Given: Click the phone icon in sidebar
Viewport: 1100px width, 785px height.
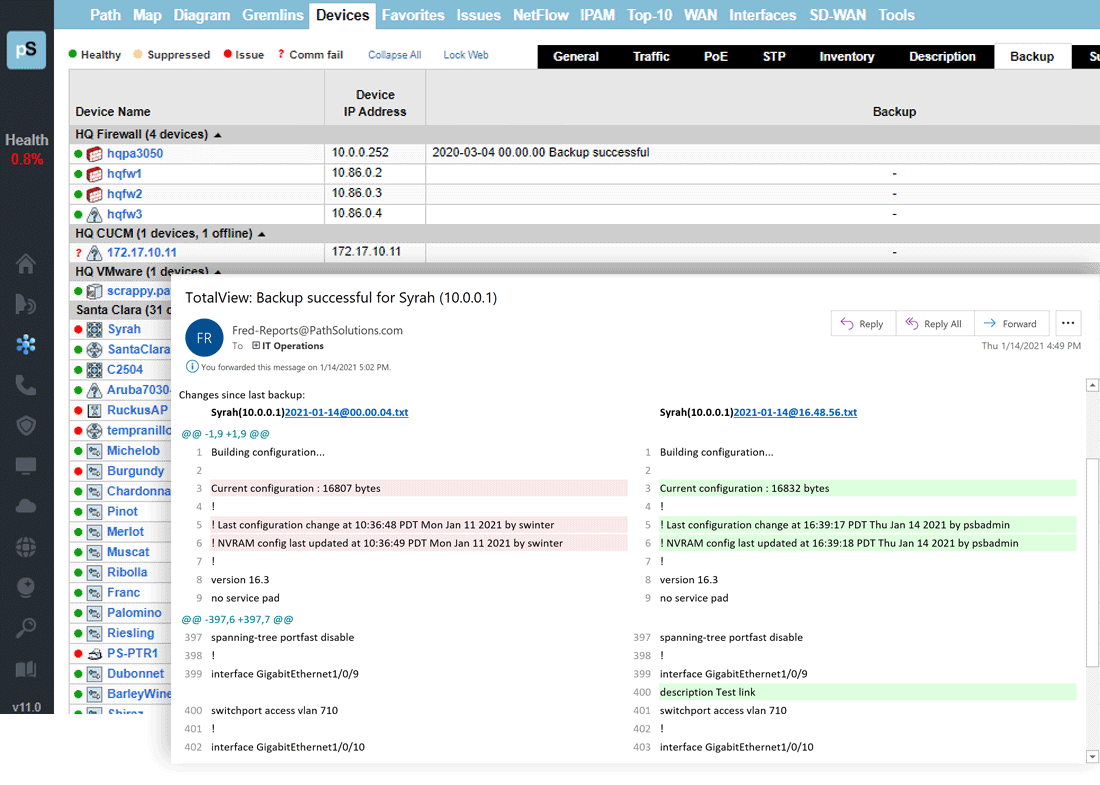Looking at the screenshot, I should (x=26, y=386).
